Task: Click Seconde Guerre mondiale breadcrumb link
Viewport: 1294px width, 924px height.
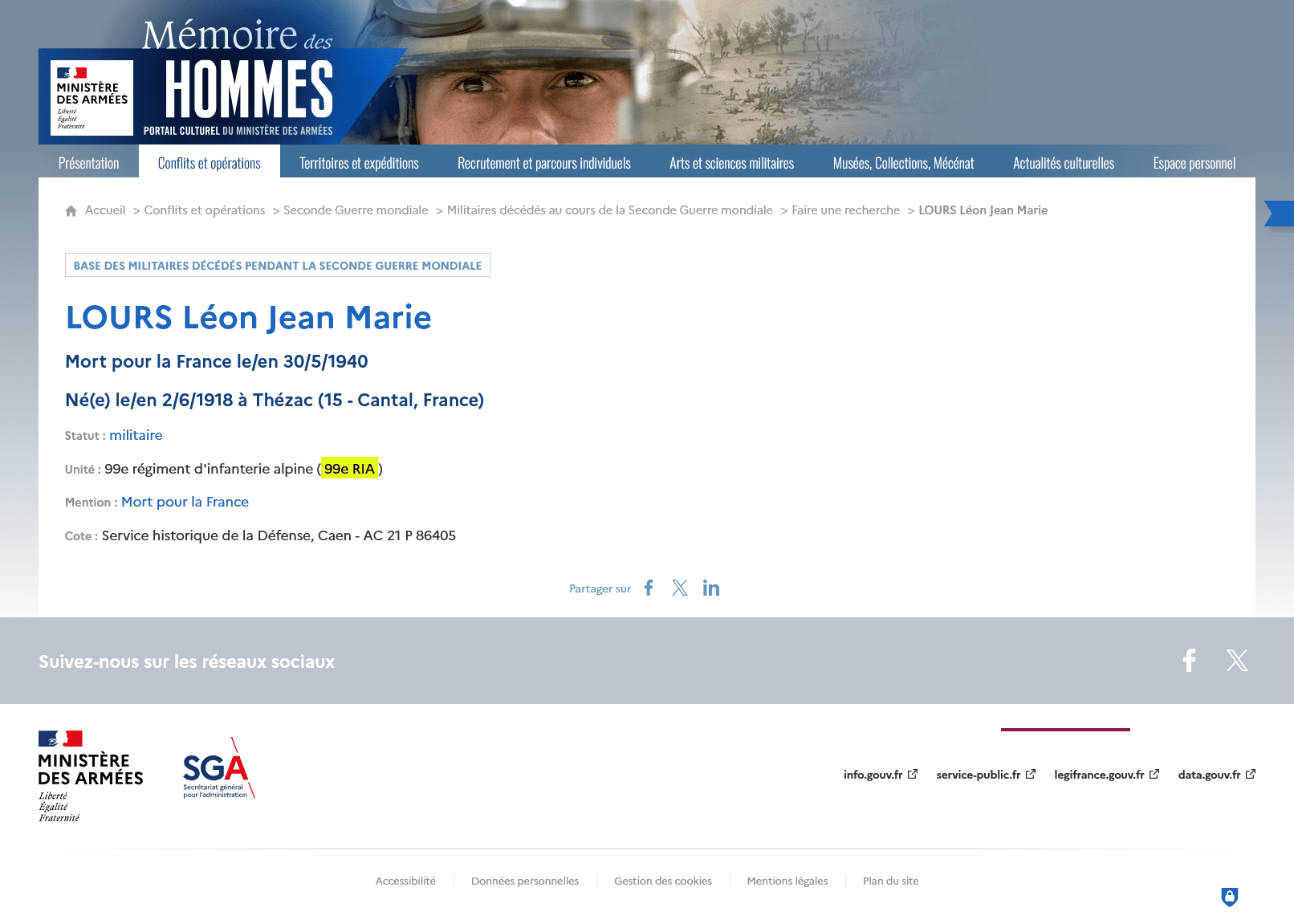Action: click(356, 210)
